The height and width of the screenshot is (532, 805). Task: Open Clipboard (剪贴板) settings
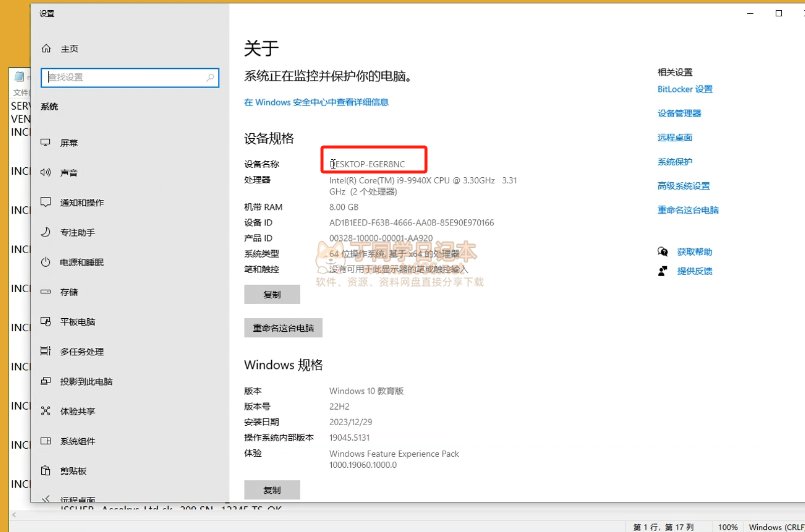pos(73,471)
